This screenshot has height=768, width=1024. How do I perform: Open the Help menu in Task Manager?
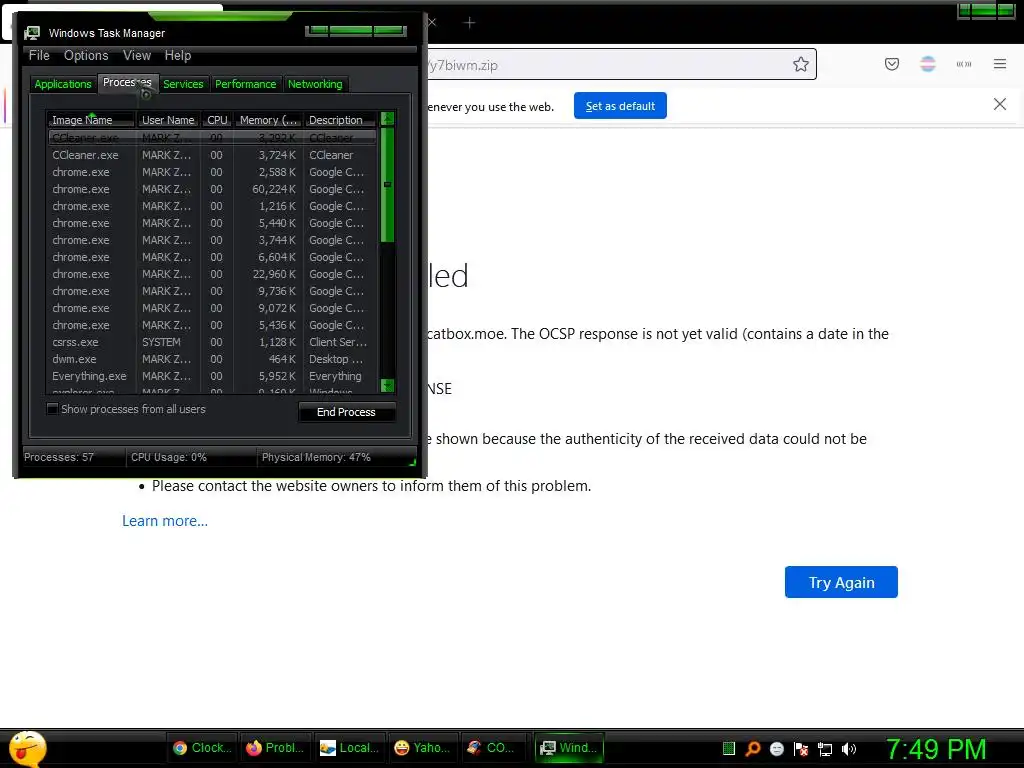(x=178, y=56)
